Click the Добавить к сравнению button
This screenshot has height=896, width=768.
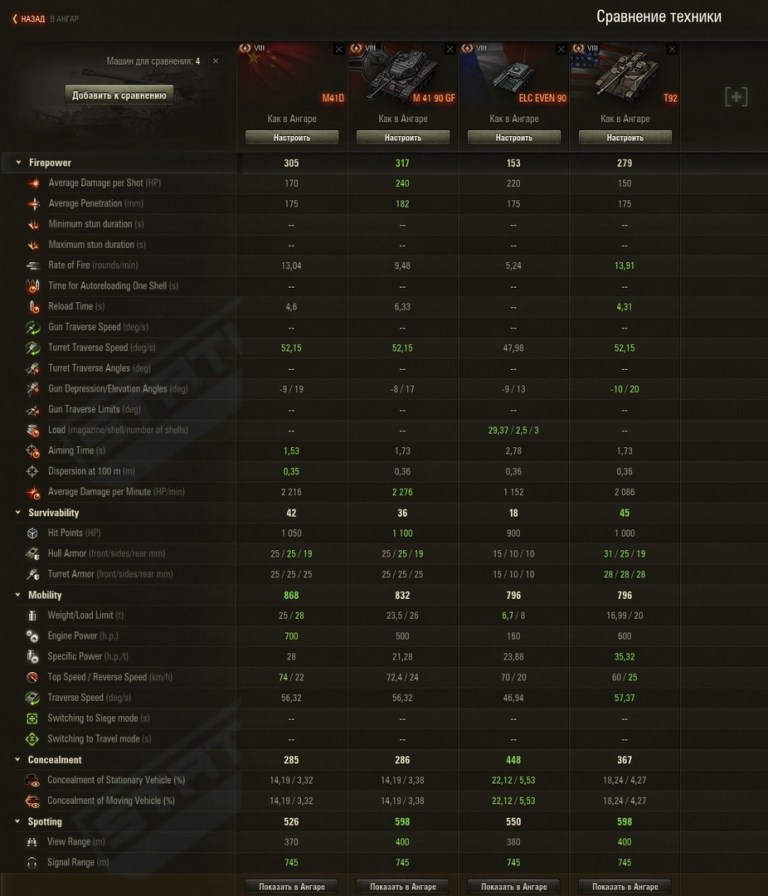(x=119, y=95)
